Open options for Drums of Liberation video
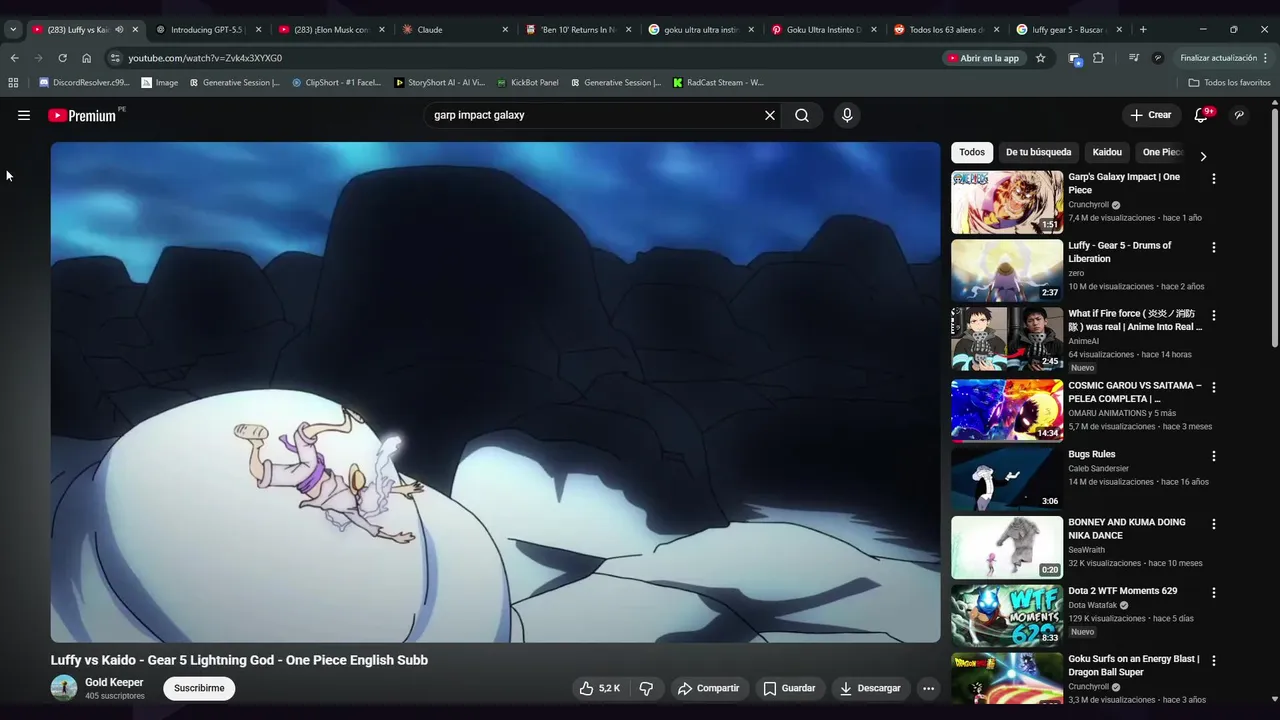 (1214, 247)
